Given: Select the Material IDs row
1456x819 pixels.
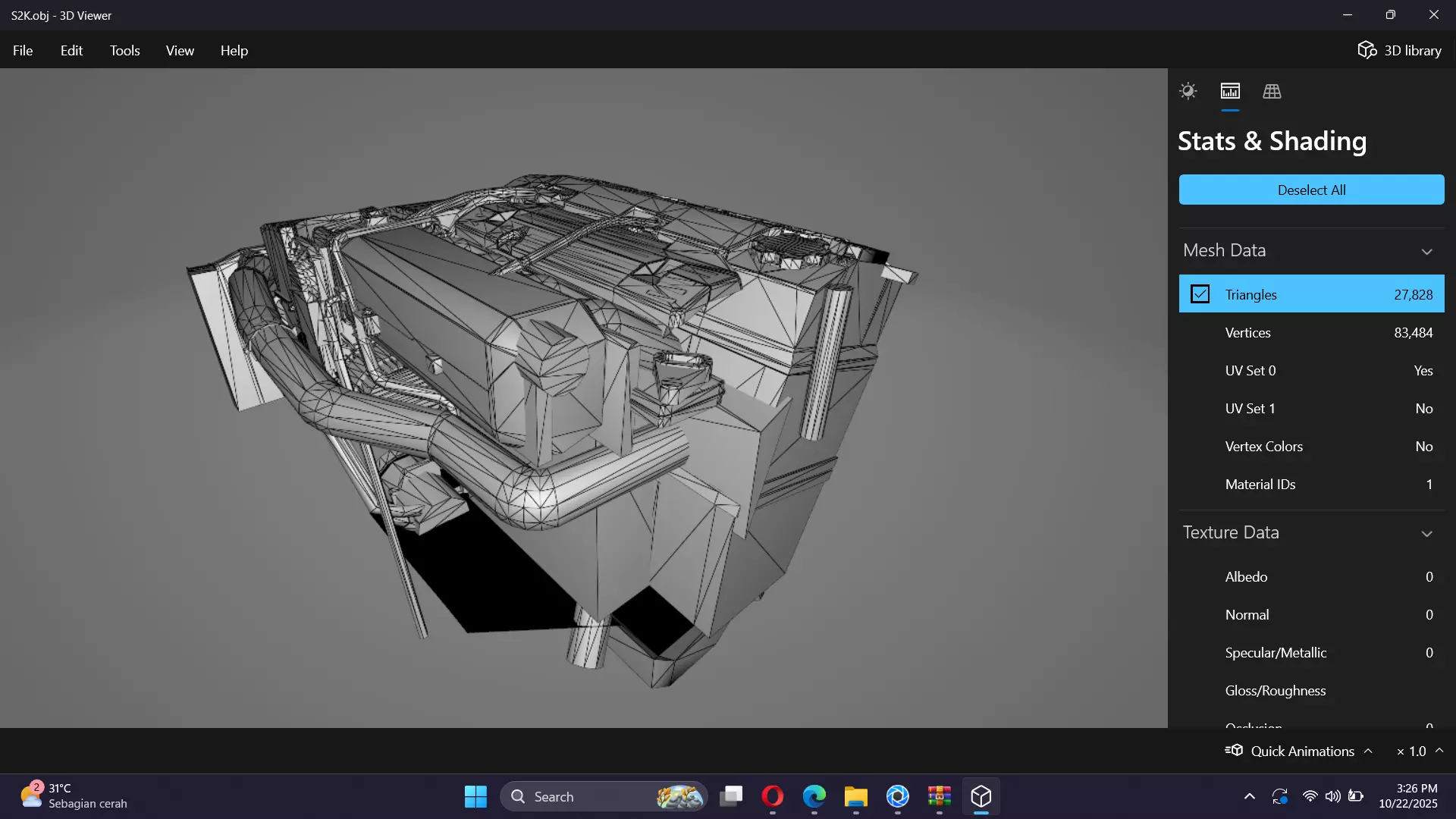Looking at the screenshot, I should coord(1311,484).
